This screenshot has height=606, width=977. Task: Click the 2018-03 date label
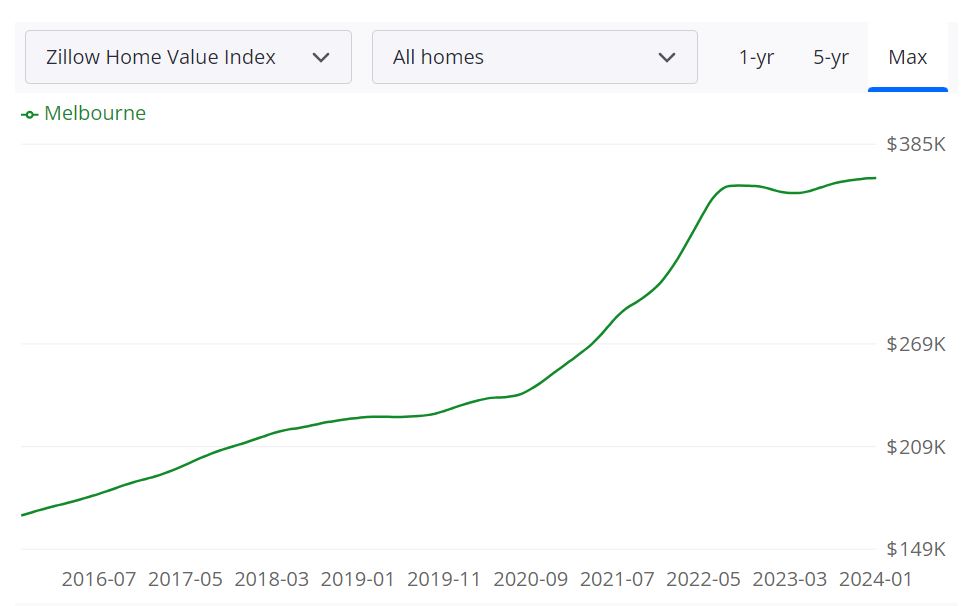click(x=272, y=579)
